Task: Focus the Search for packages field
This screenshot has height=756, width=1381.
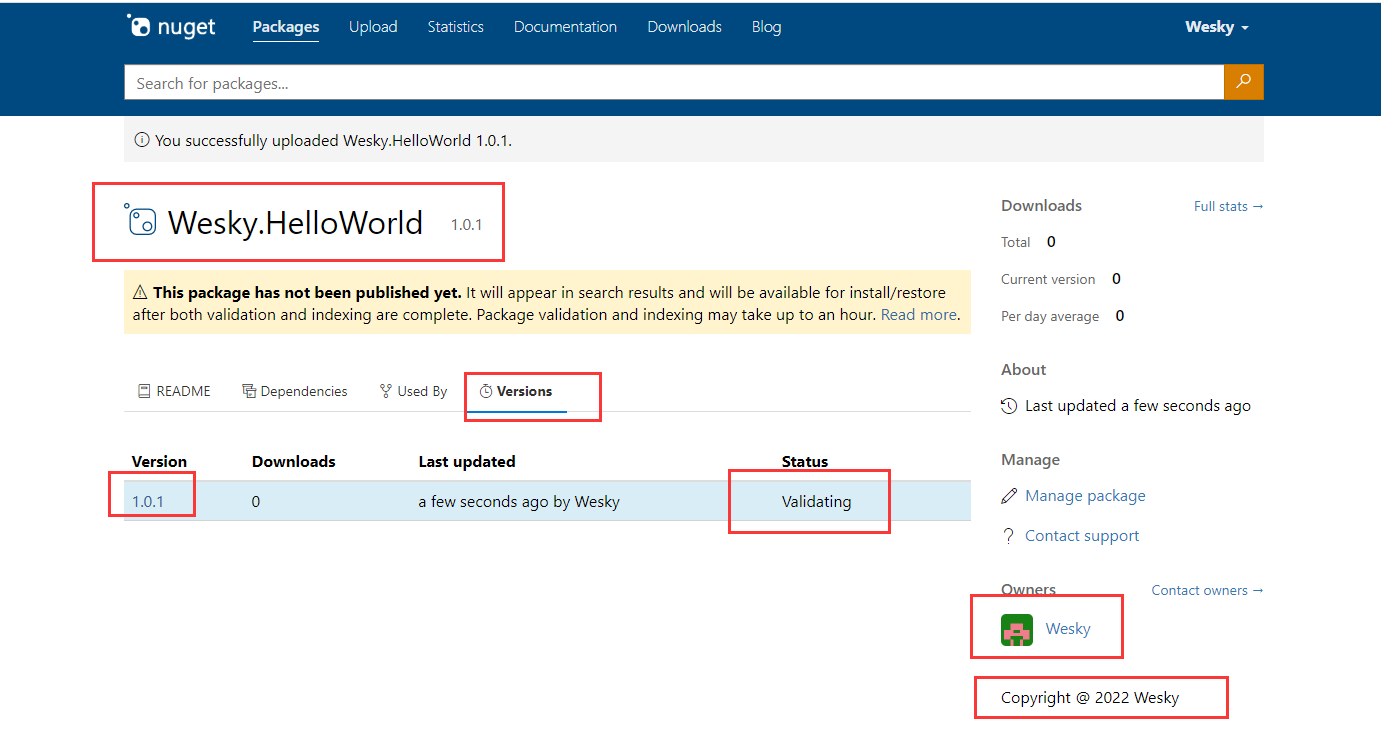Action: [674, 83]
